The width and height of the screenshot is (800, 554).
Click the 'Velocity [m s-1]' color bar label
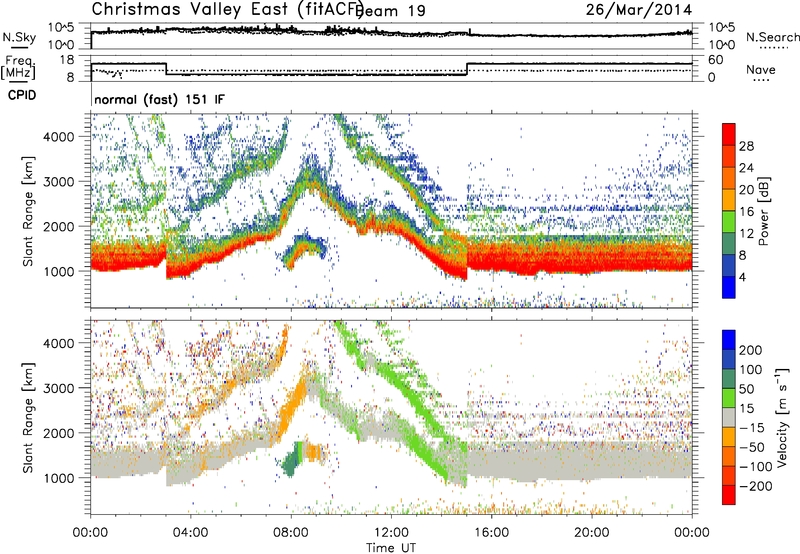[782, 417]
